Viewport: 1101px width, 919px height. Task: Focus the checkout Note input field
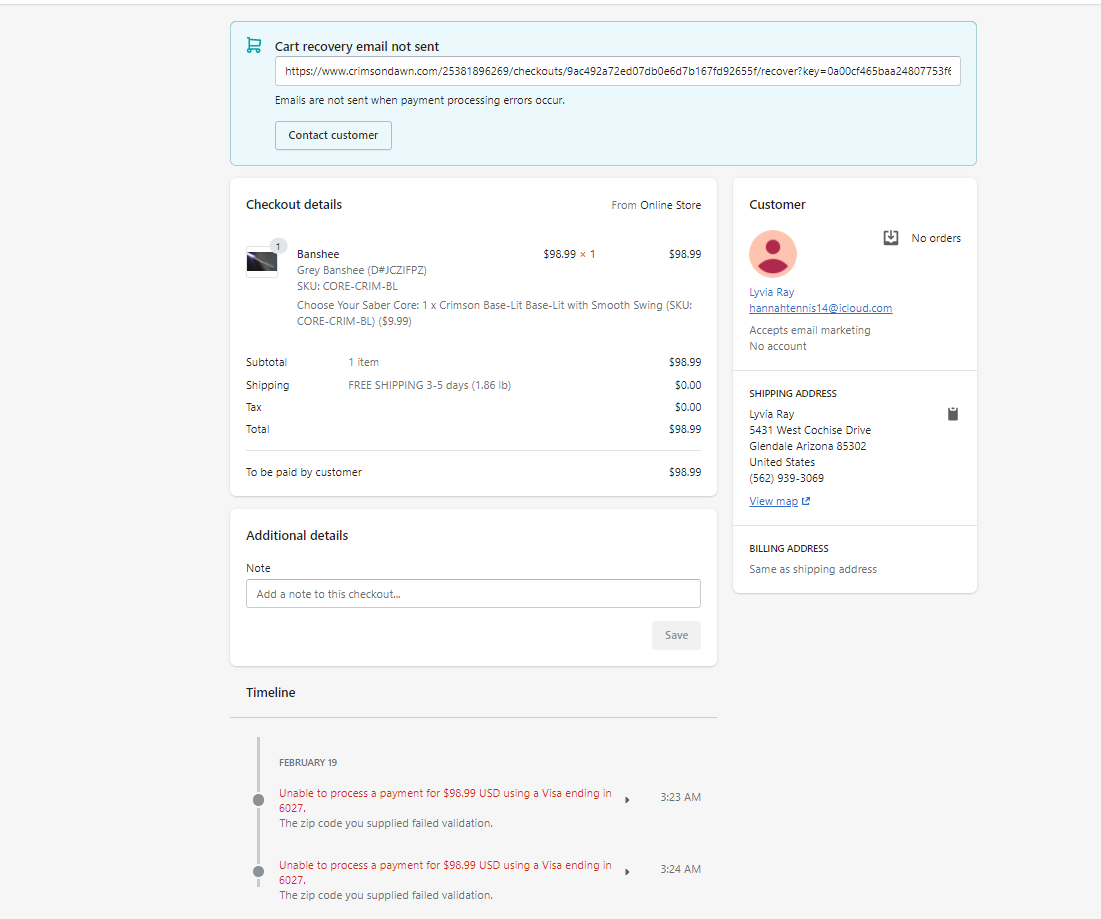pyautogui.click(x=473, y=594)
